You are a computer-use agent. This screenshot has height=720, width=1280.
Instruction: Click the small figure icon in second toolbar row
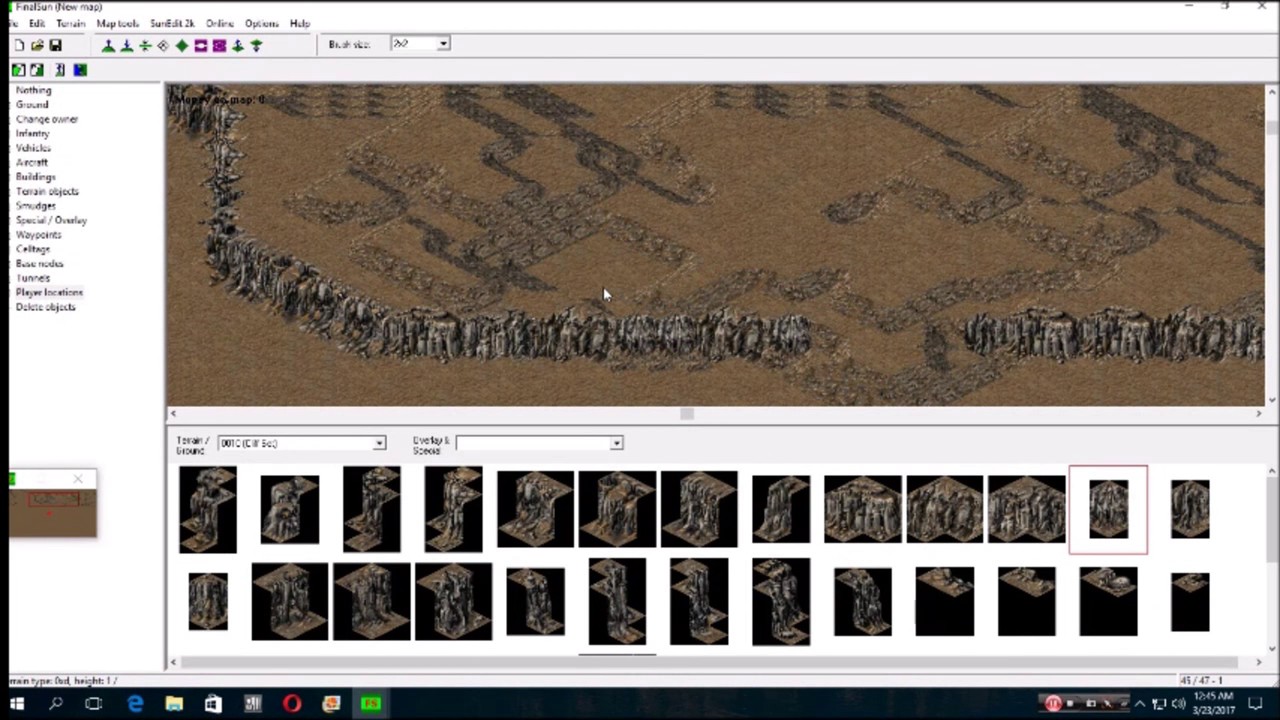tap(59, 70)
